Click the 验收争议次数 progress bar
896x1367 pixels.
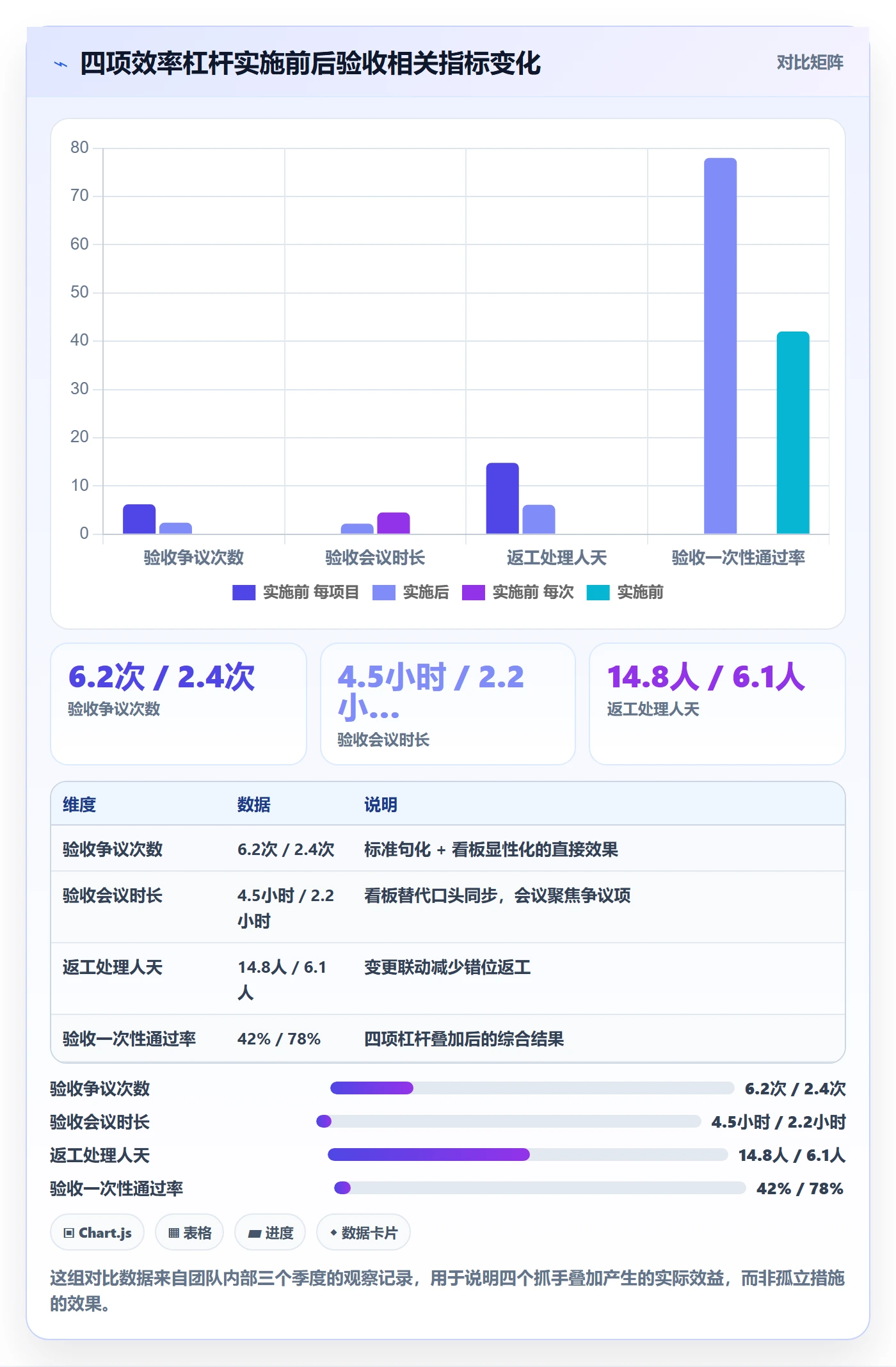coord(532,1088)
